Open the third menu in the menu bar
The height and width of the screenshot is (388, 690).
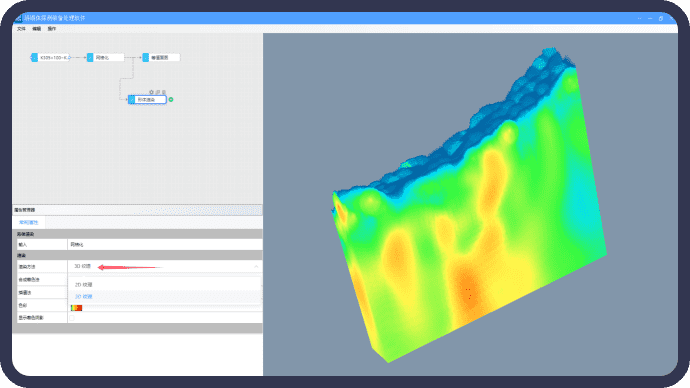(x=51, y=29)
